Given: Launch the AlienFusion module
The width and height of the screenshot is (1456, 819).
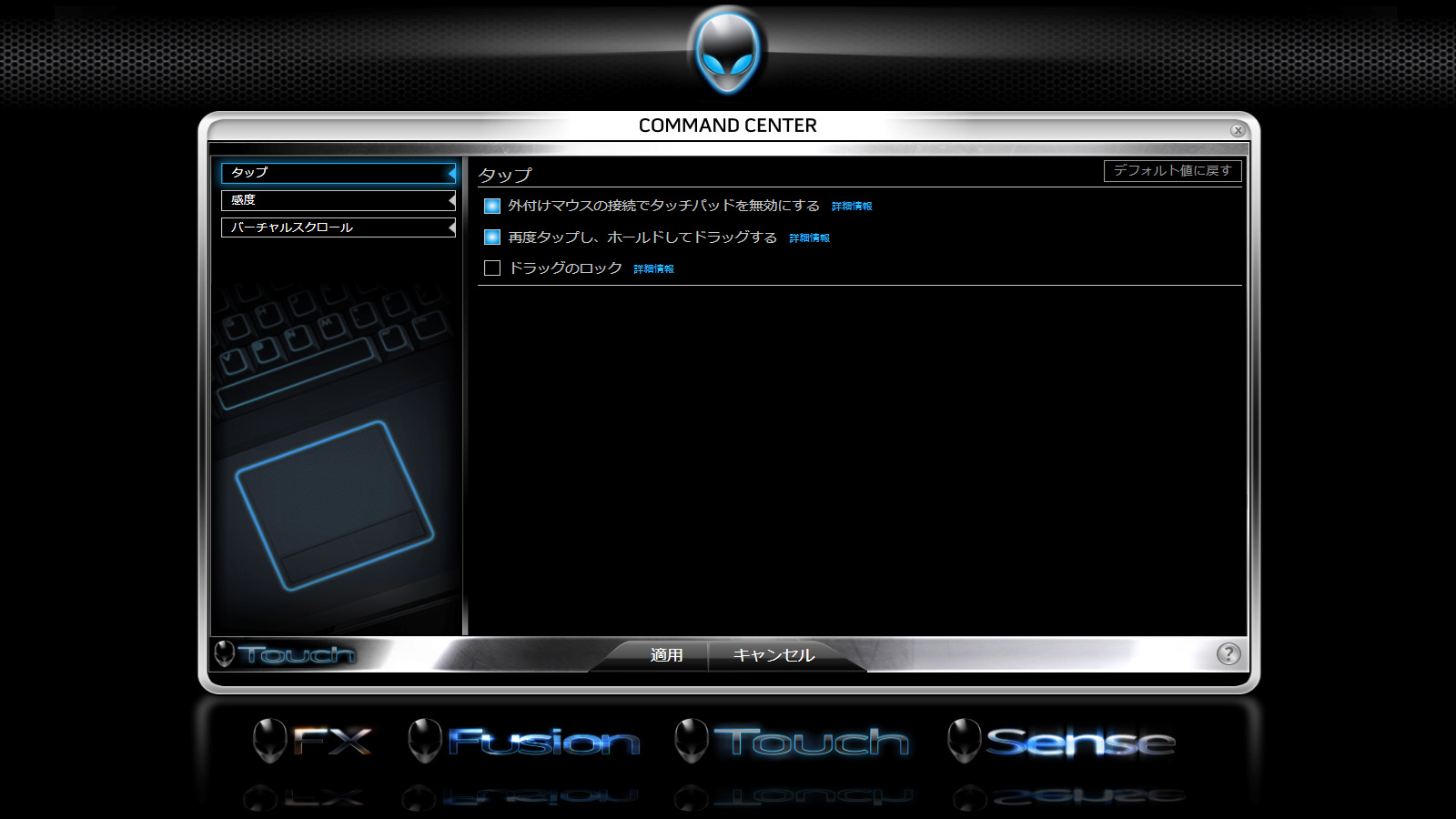Looking at the screenshot, I should tap(524, 741).
